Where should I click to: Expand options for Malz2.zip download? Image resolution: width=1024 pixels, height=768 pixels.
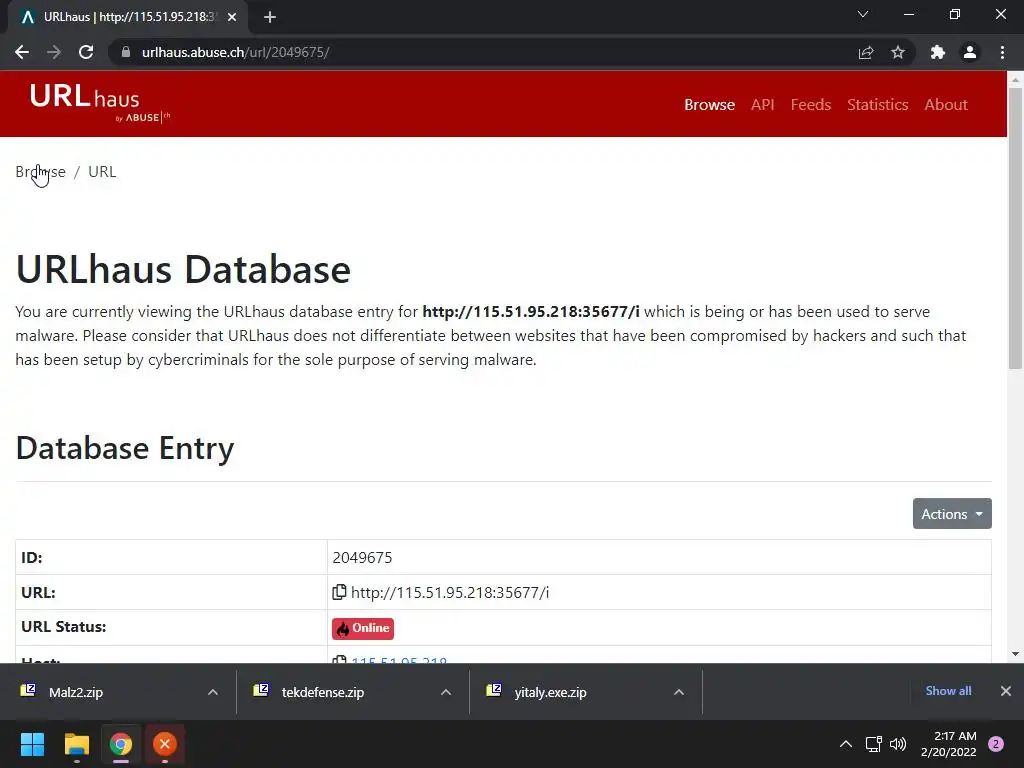213,692
